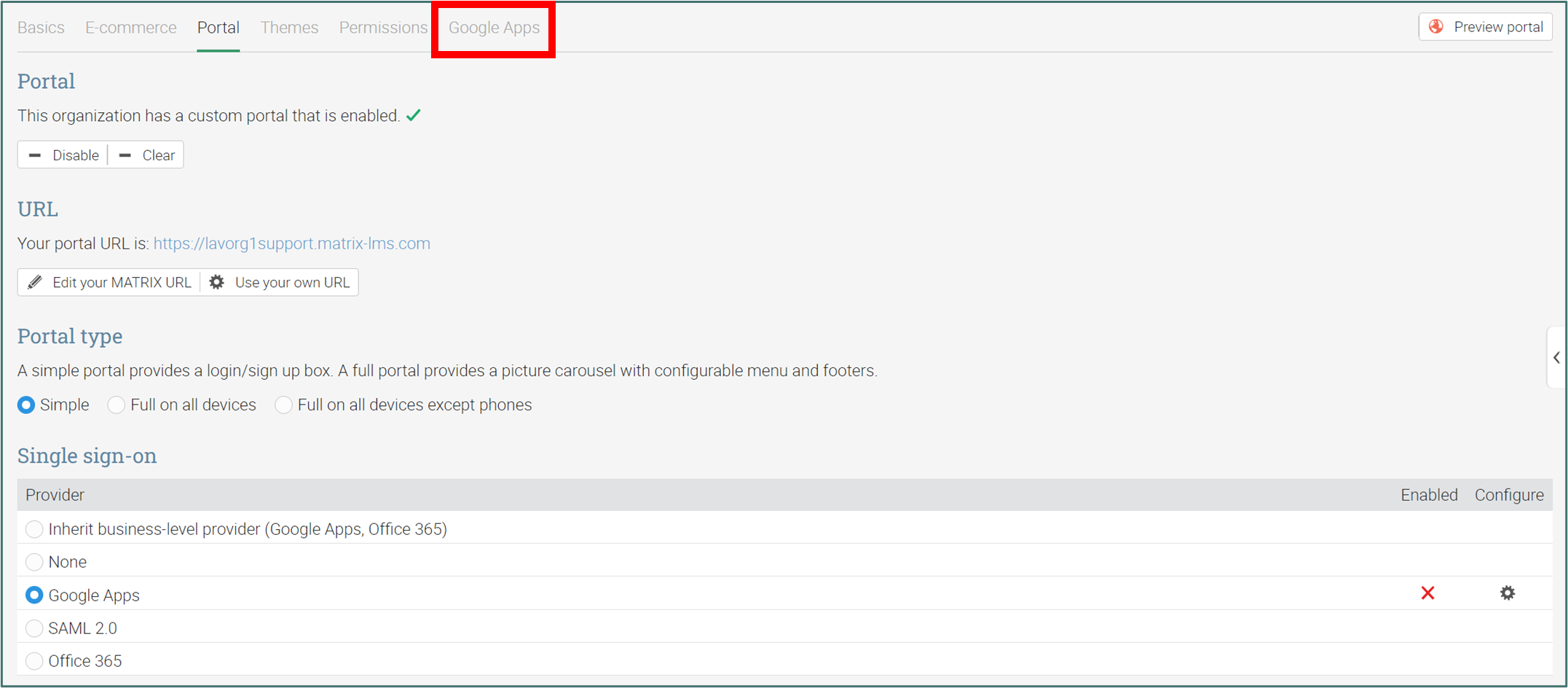
Task: Click the Single sign-on section heading
Action: tap(87, 456)
